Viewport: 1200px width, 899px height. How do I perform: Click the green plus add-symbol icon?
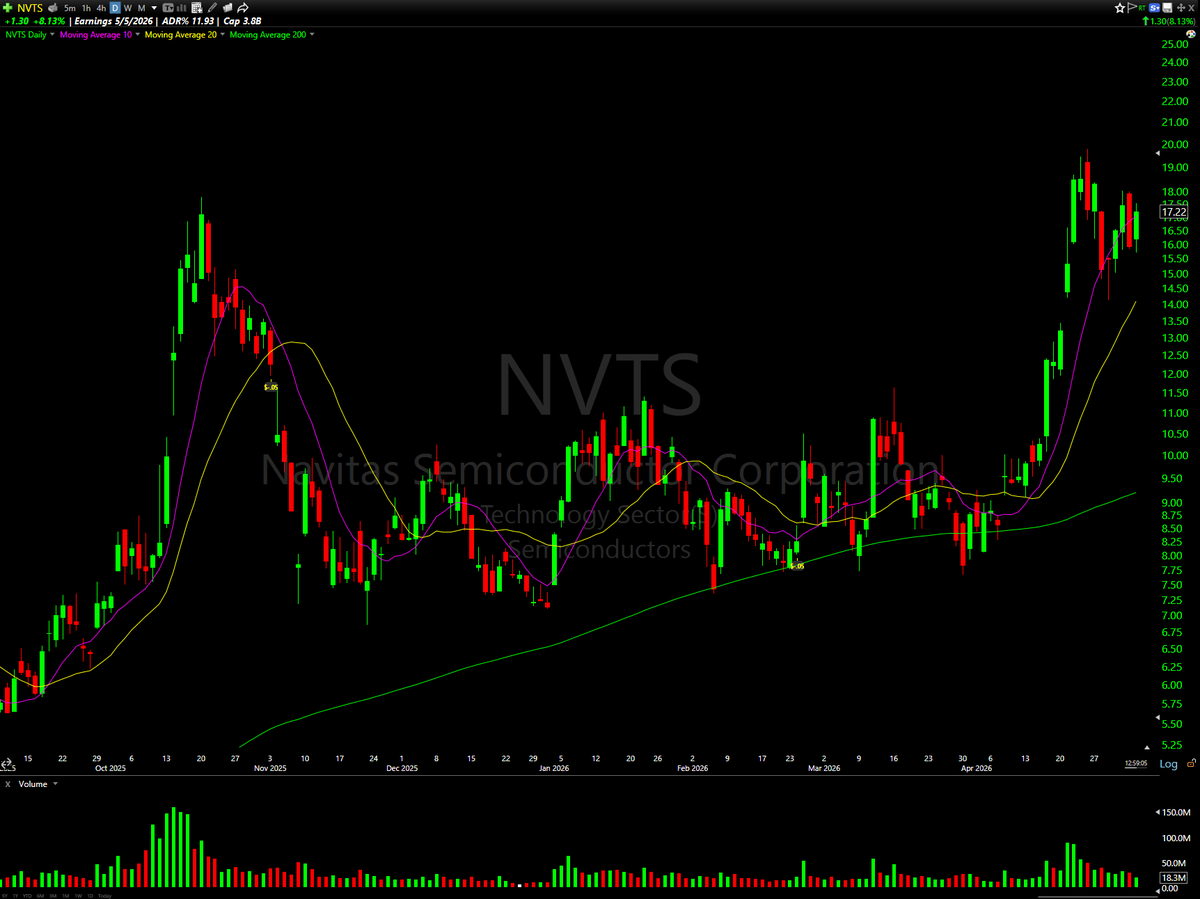pyautogui.click(x=8, y=8)
